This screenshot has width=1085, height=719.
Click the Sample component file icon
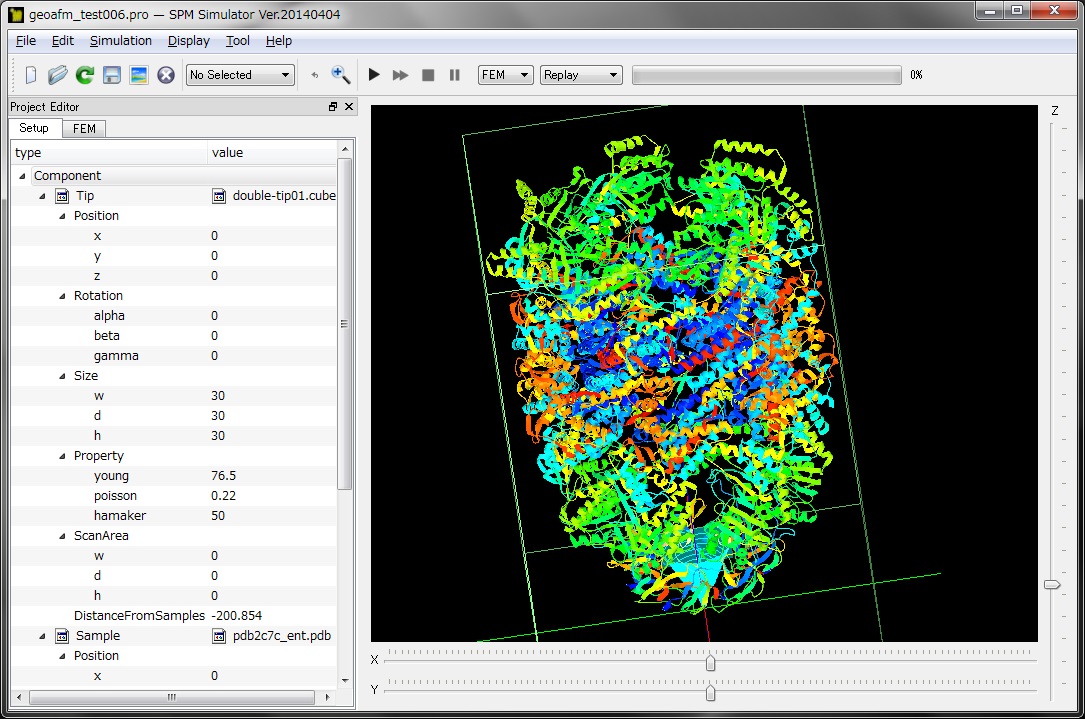coord(62,635)
